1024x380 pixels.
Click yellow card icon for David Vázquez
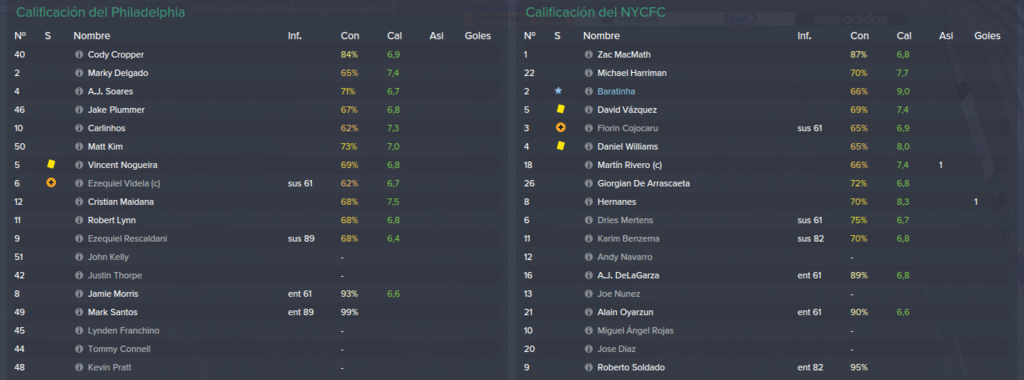click(560, 109)
